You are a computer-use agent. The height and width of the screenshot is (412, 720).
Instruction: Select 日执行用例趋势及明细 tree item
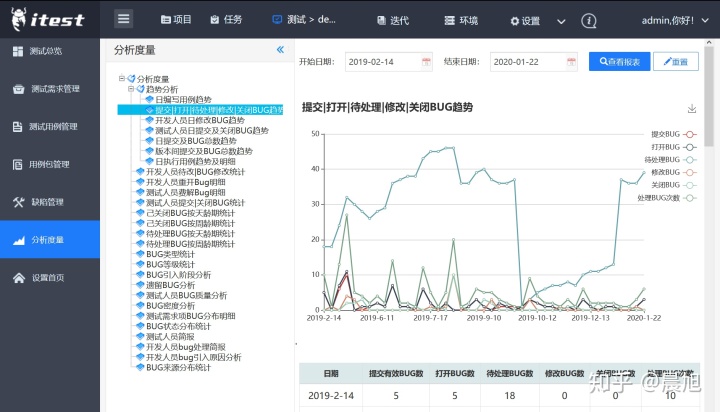click(x=195, y=161)
